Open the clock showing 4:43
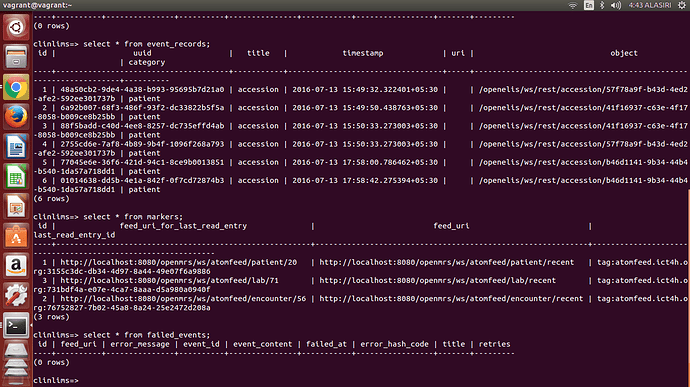This screenshot has width=690, height=387. (x=650, y=5)
